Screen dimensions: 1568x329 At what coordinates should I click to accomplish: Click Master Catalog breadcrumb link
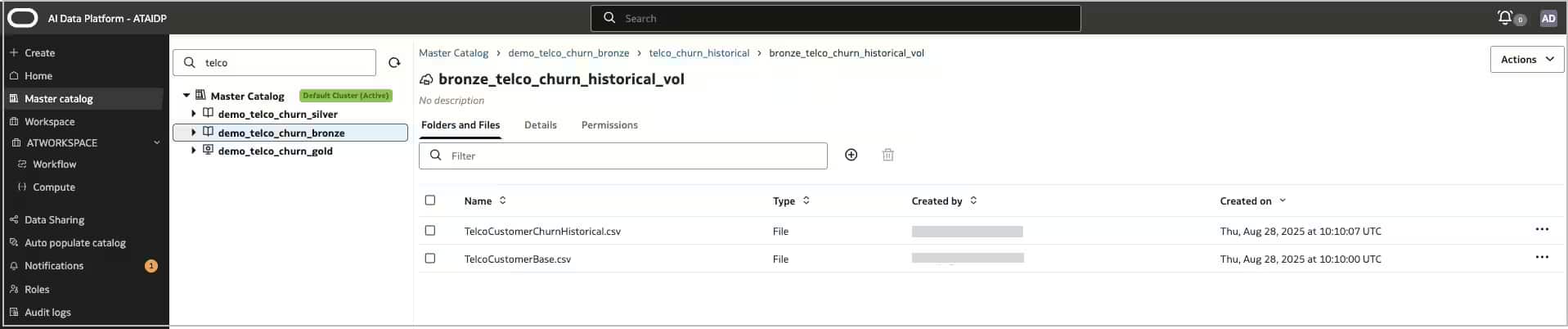point(453,52)
